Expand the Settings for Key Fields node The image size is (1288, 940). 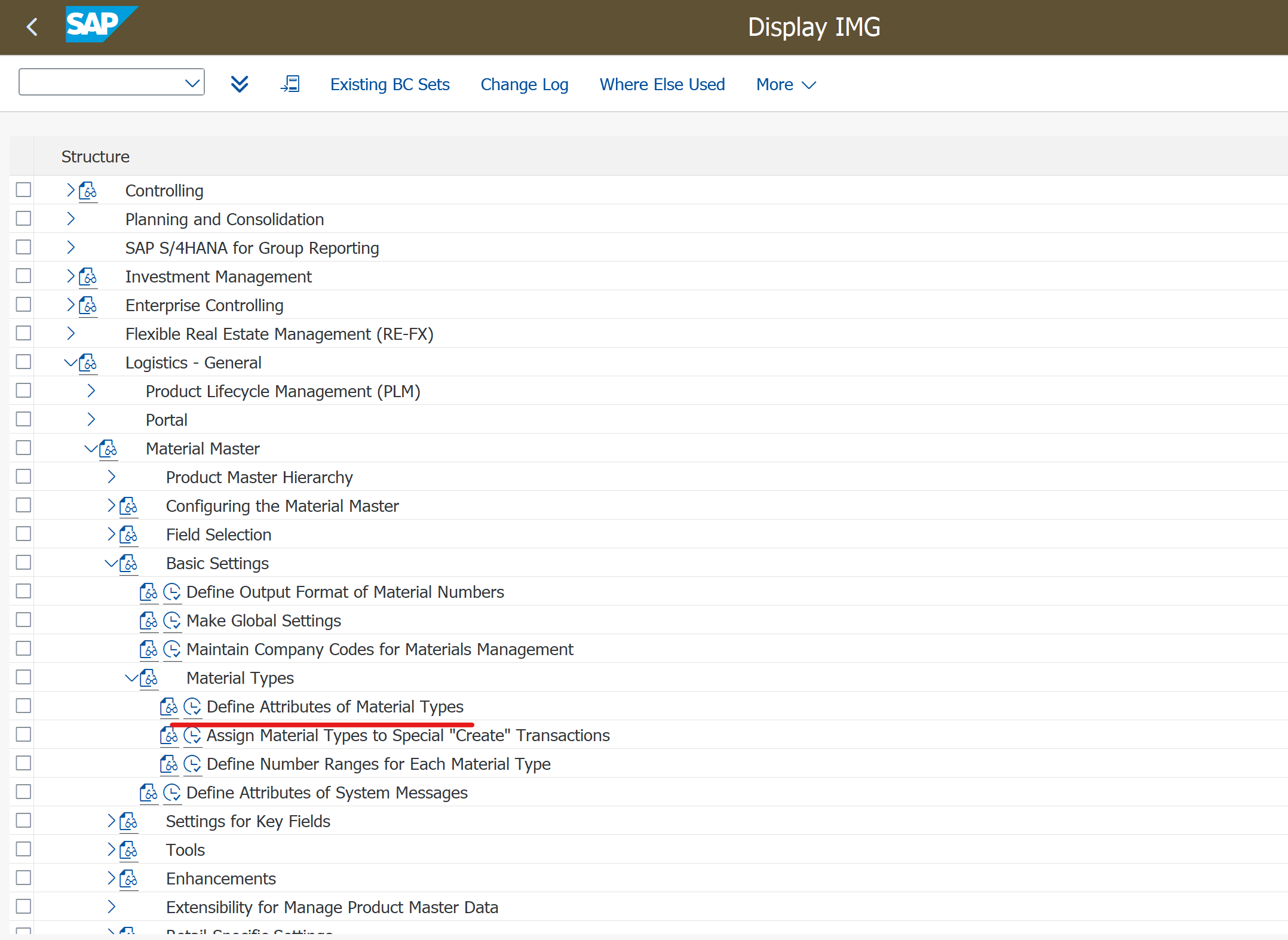pyautogui.click(x=111, y=821)
